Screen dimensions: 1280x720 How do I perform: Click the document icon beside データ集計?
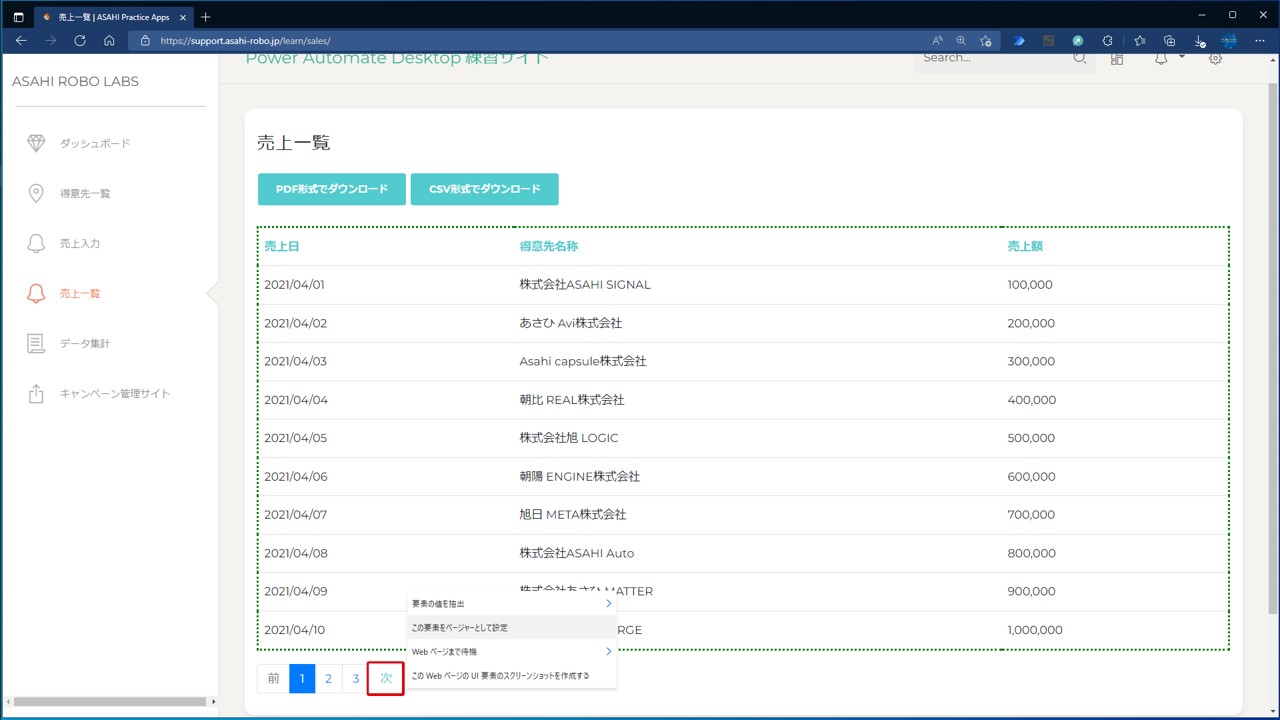pos(36,343)
